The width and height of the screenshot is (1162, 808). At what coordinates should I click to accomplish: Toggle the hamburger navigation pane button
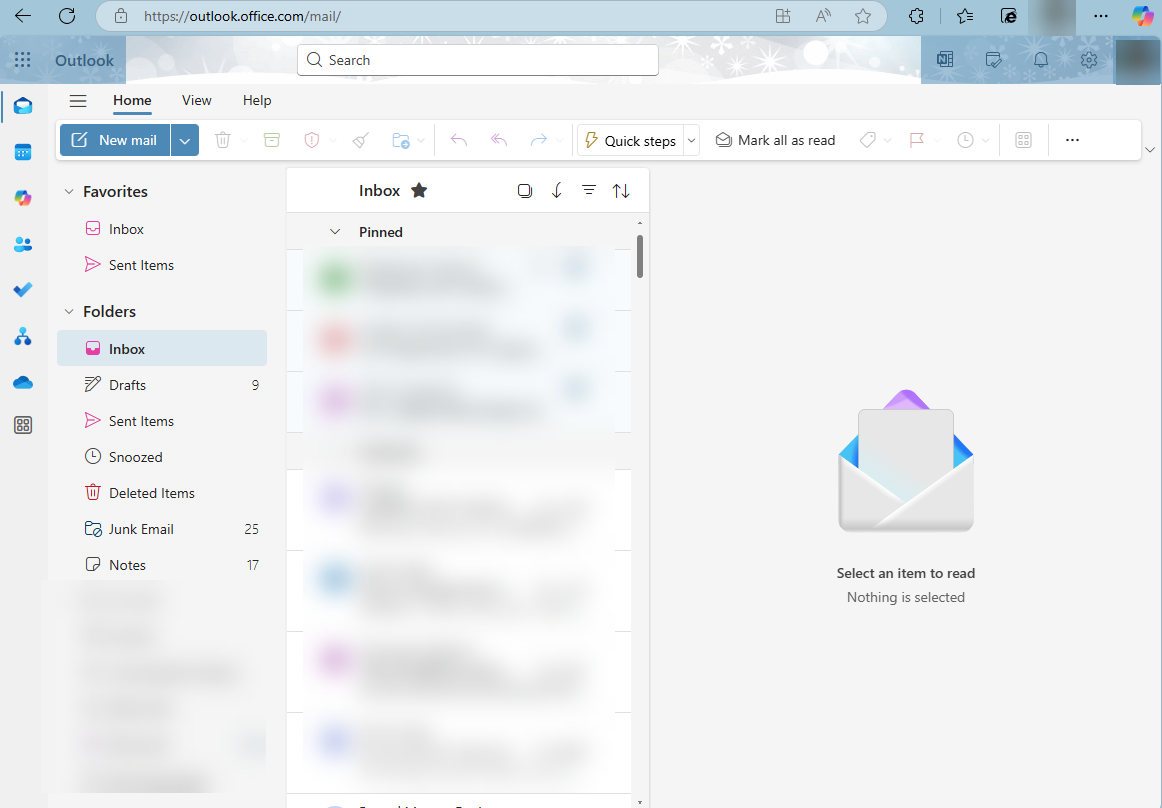coord(78,100)
